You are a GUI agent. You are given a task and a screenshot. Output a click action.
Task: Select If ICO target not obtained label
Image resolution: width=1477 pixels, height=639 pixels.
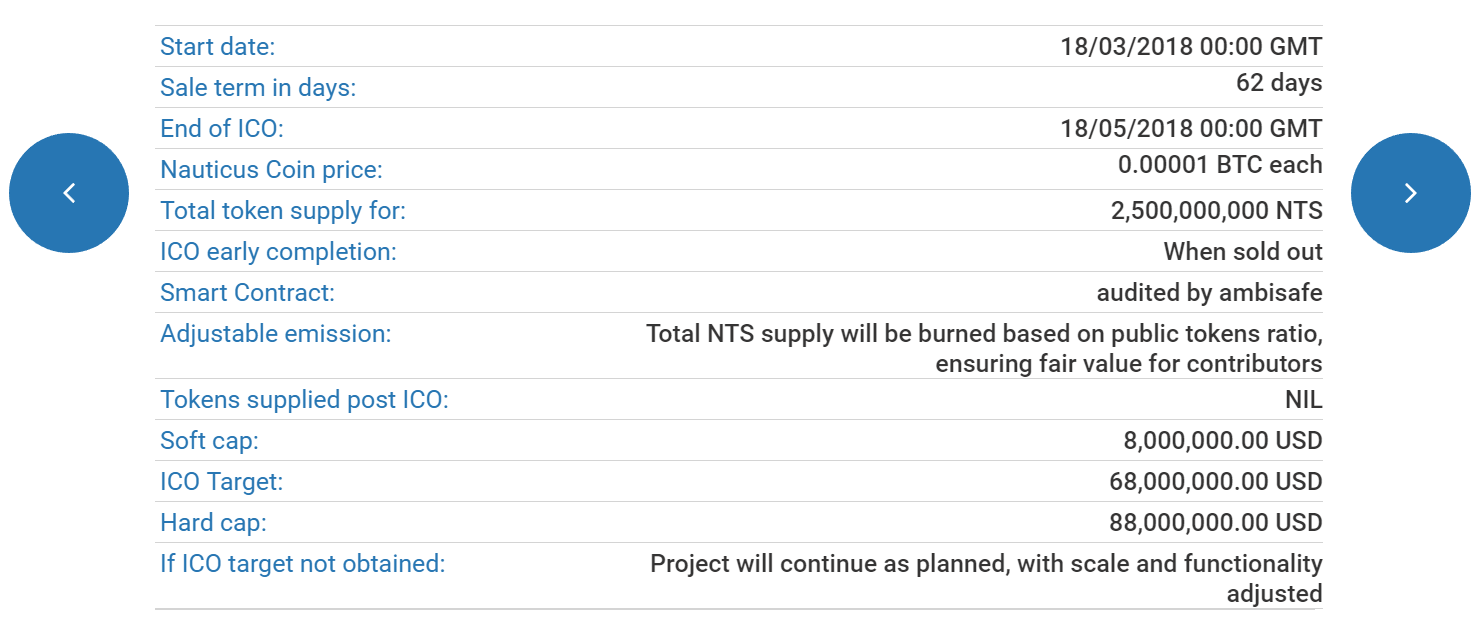[x=302, y=564]
